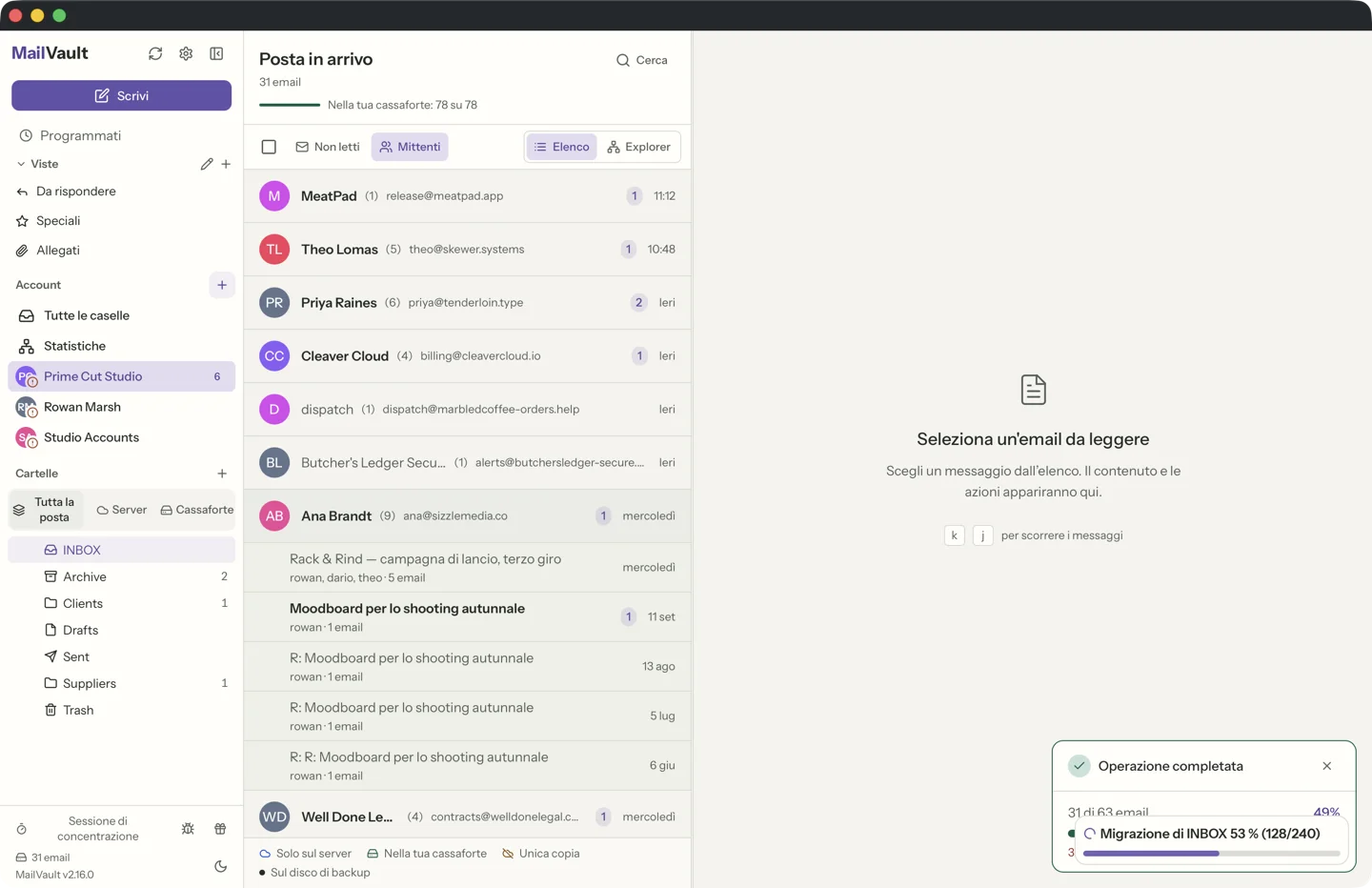Image resolution: width=1372 pixels, height=888 pixels.
Task: Click the sync refresh icon near MailVault logo
Action: coord(155,53)
